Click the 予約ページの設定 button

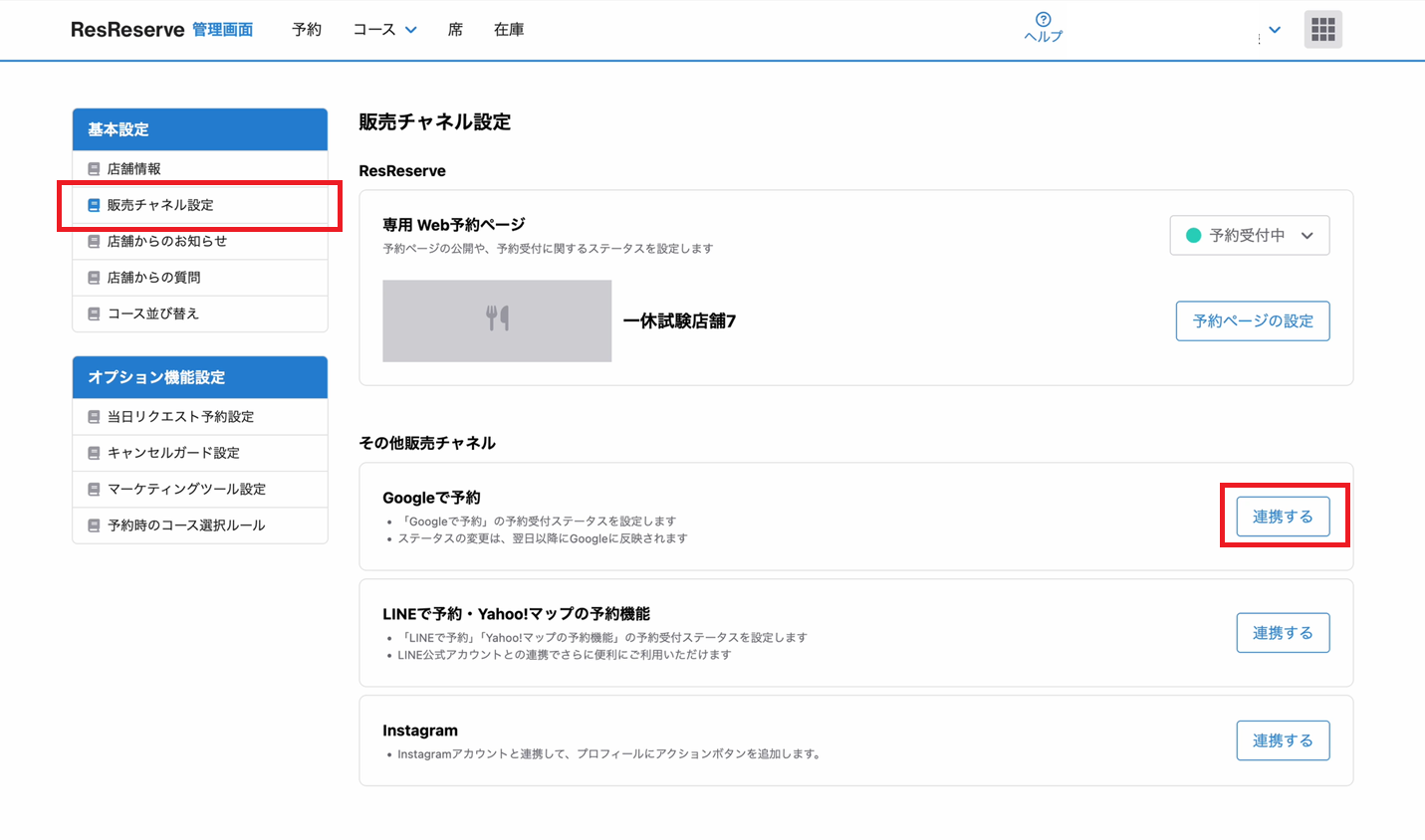click(1253, 320)
